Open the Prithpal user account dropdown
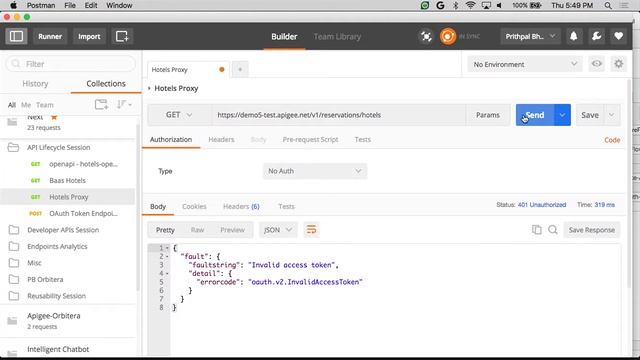640x360 pixels. (530, 36)
